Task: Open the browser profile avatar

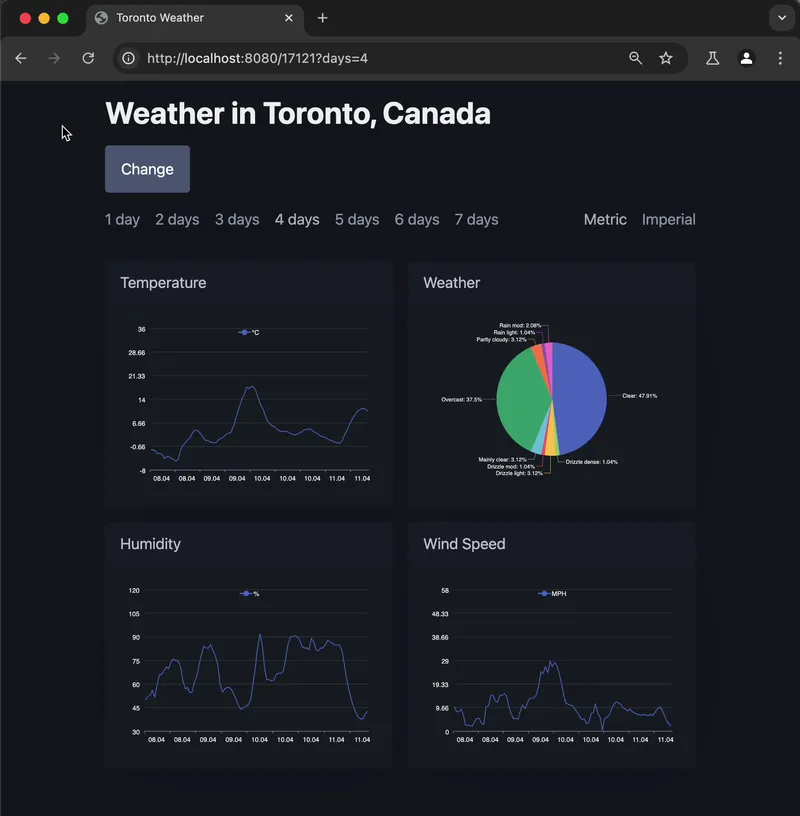Action: pos(746,58)
